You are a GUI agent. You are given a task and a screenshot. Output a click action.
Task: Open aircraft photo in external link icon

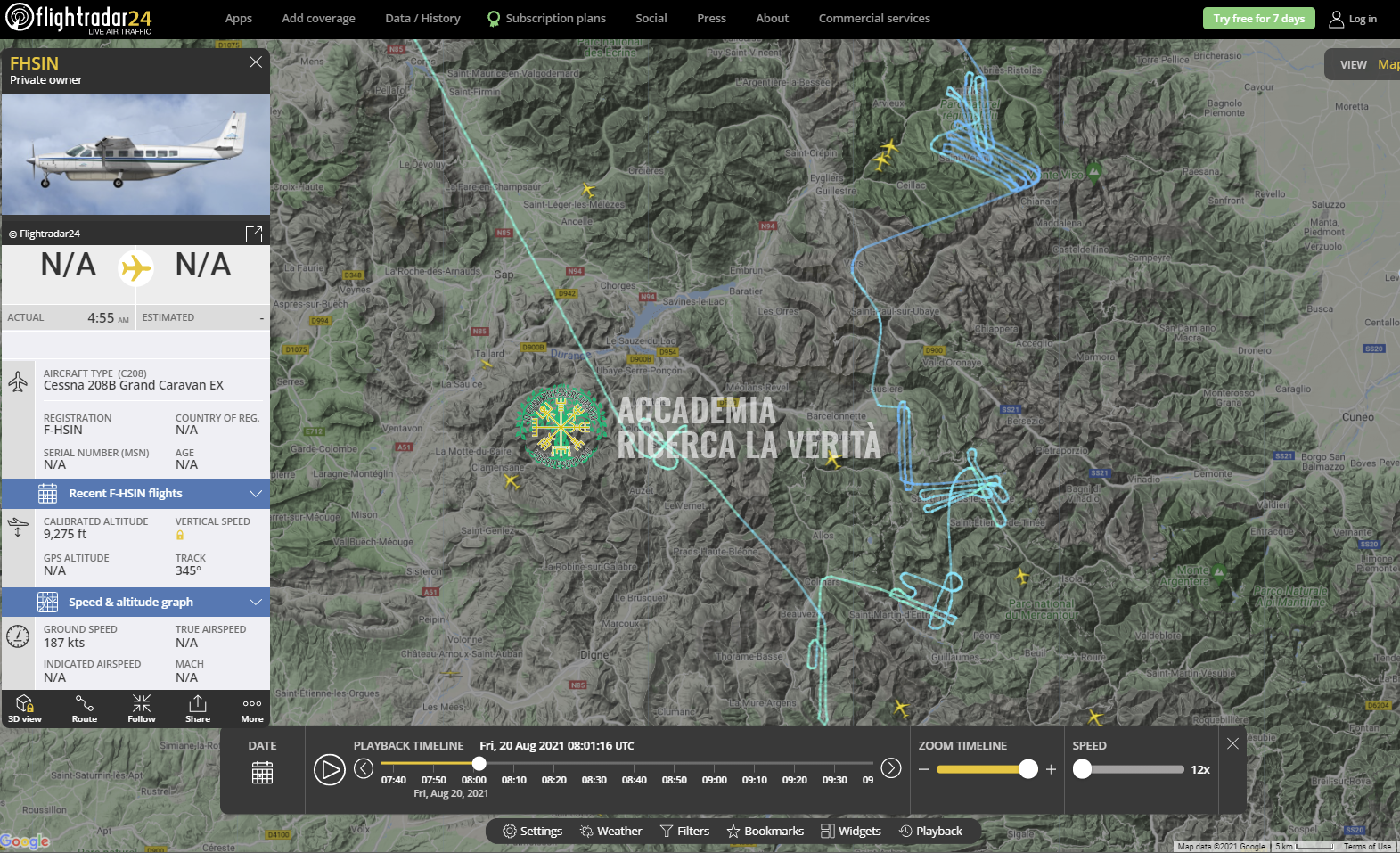click(254, 234)
